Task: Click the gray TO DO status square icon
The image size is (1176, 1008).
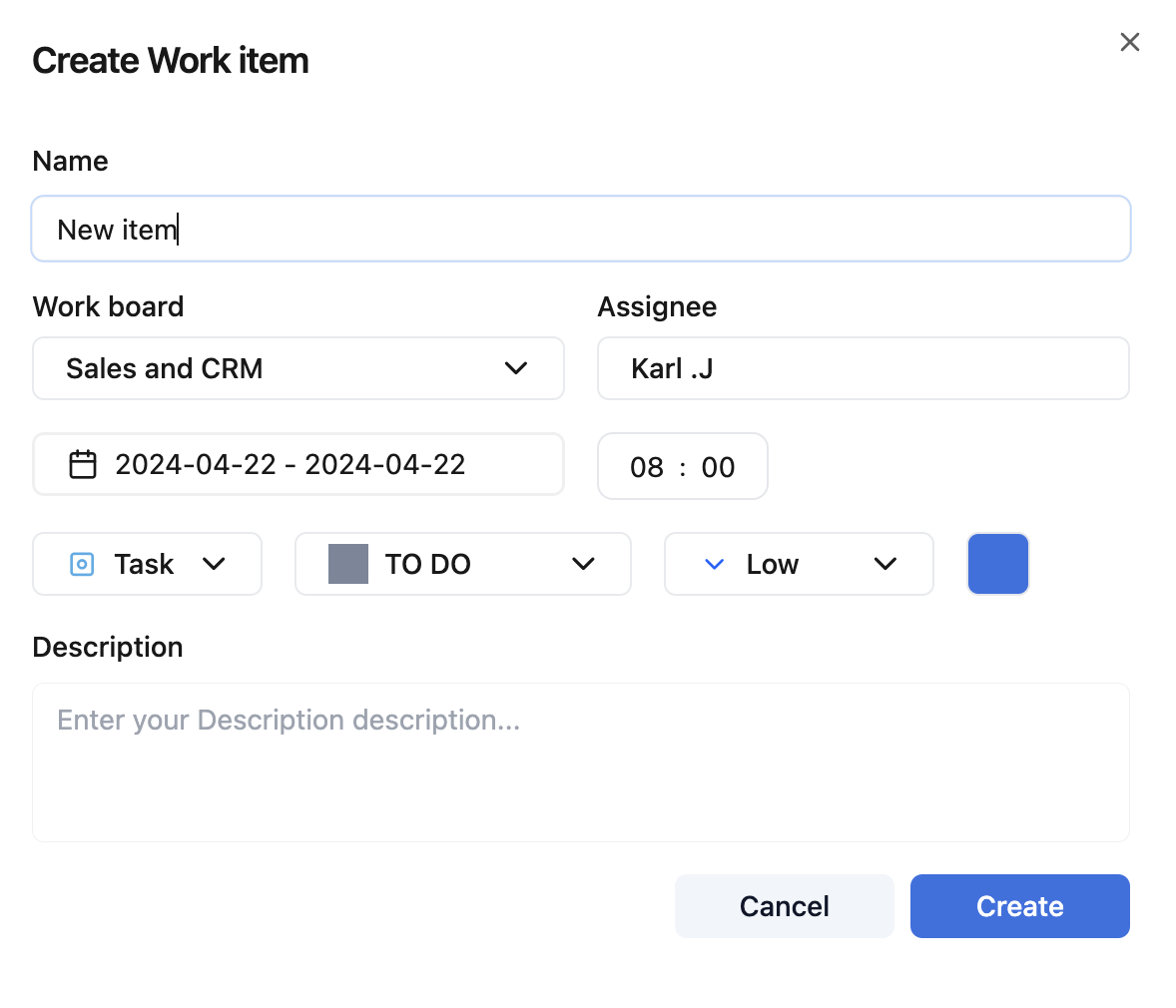Action: coord(348,564)
